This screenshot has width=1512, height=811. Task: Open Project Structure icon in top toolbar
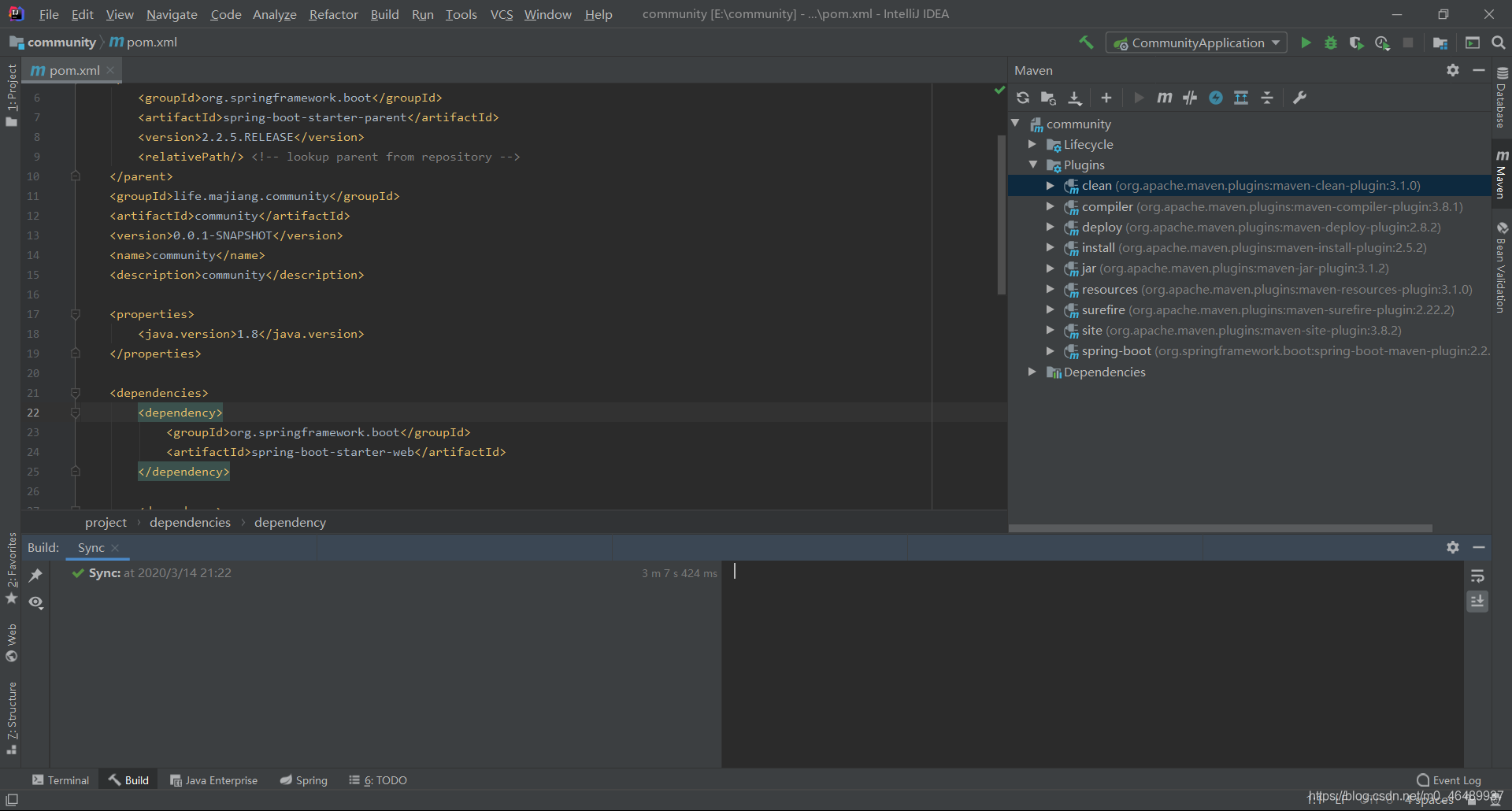(1440, 43)
